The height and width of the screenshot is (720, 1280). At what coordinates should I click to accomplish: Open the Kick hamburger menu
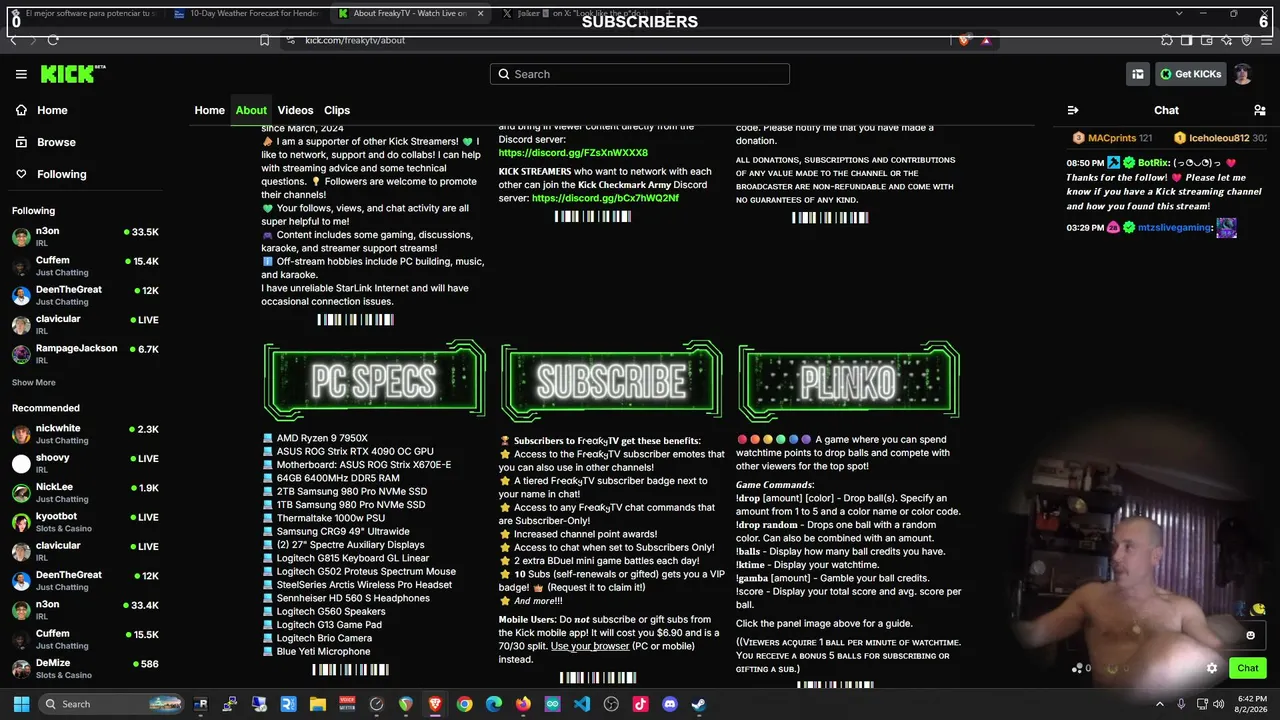[21, 74]
